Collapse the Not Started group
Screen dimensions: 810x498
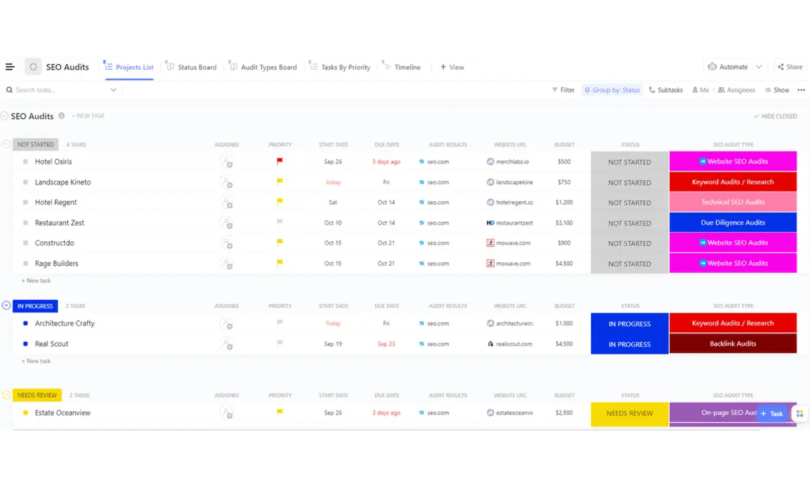coord(6,144)
